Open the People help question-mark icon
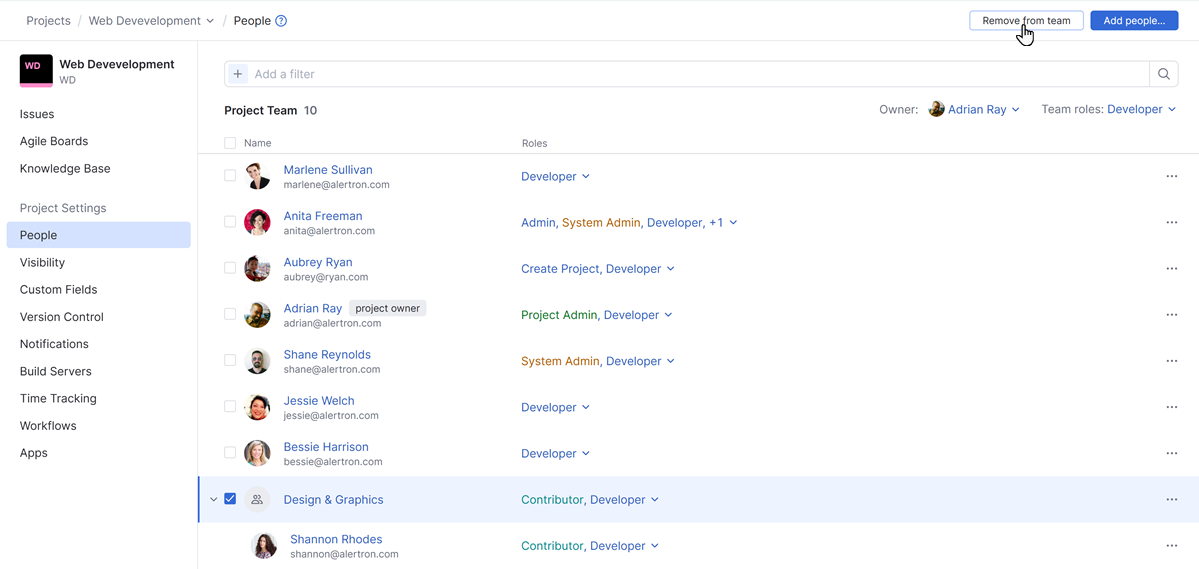 point(281,21)
